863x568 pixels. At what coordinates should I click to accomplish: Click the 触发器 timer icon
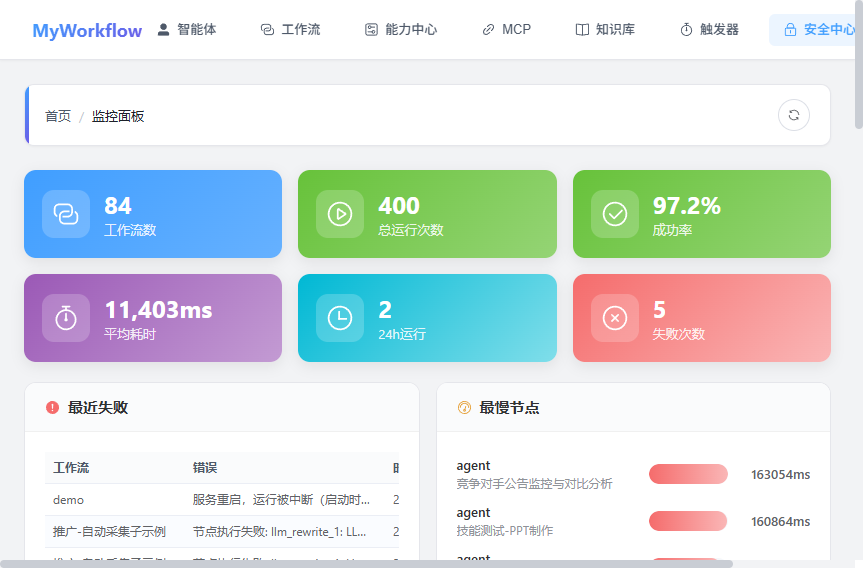click(686, 30)
